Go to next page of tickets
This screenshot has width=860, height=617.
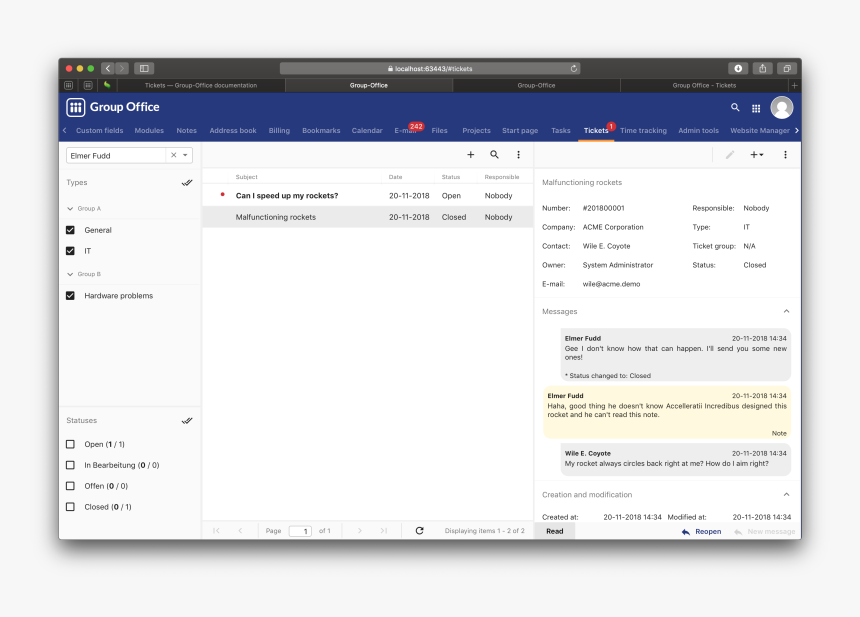click(360, 530)
